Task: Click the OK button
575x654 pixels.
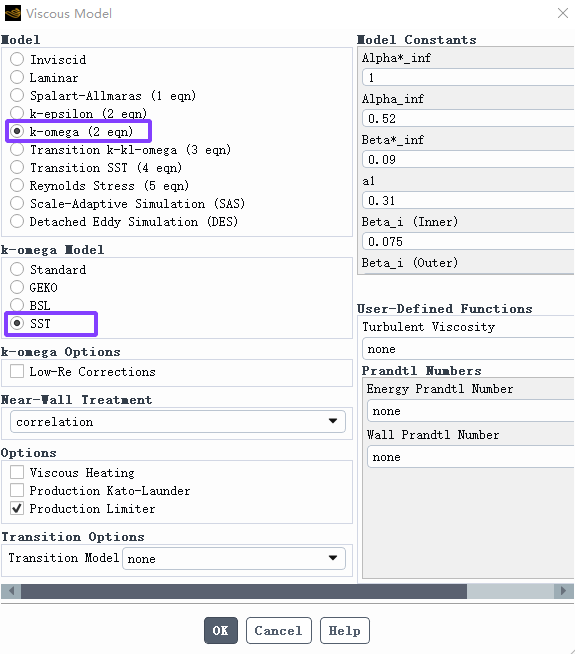Action: 221,630
